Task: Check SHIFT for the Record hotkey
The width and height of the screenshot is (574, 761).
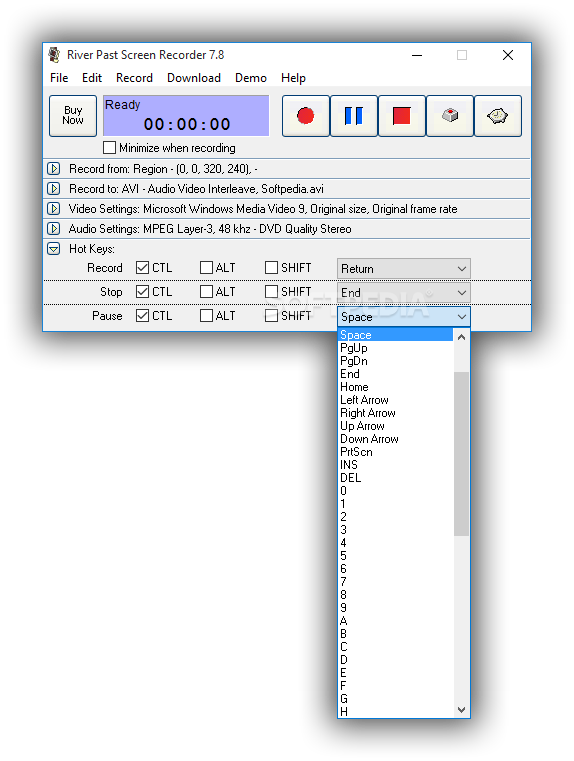Action: (271, 268)
